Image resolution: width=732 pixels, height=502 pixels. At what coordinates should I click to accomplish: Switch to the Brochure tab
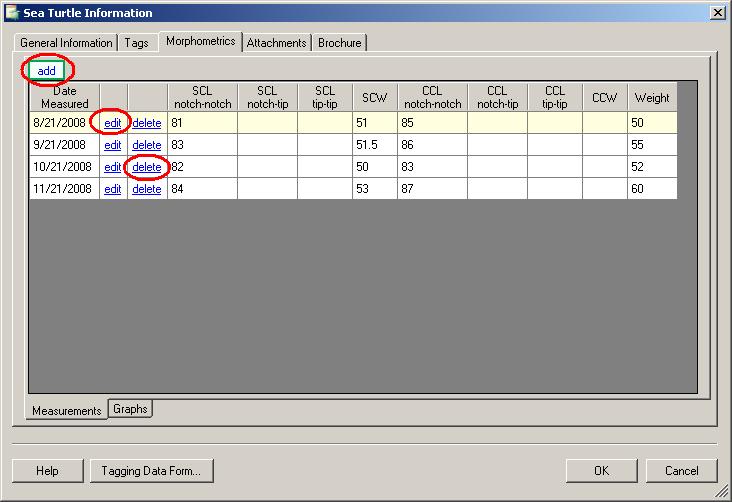340,43
